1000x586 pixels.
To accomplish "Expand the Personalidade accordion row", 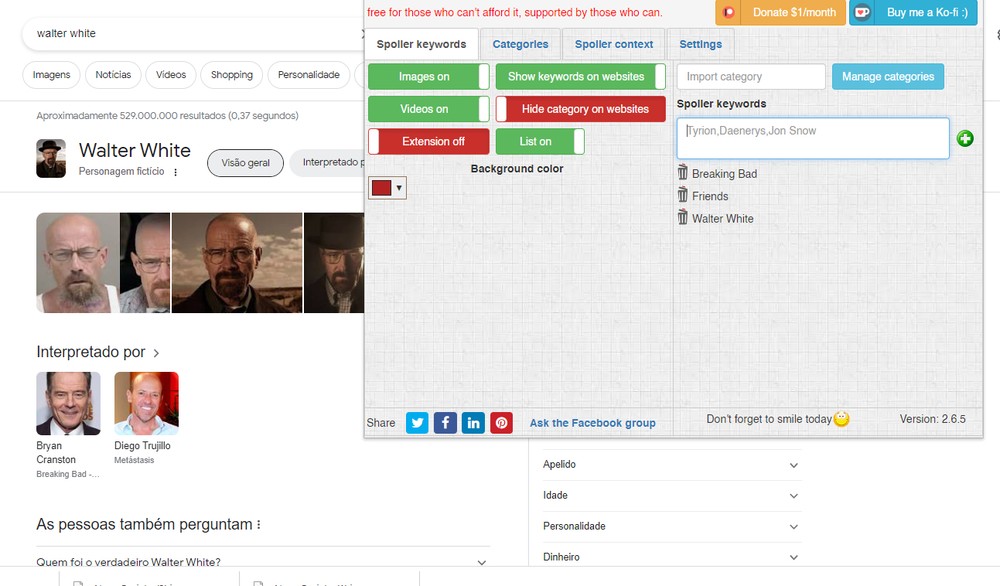I will tap(670, 527).
